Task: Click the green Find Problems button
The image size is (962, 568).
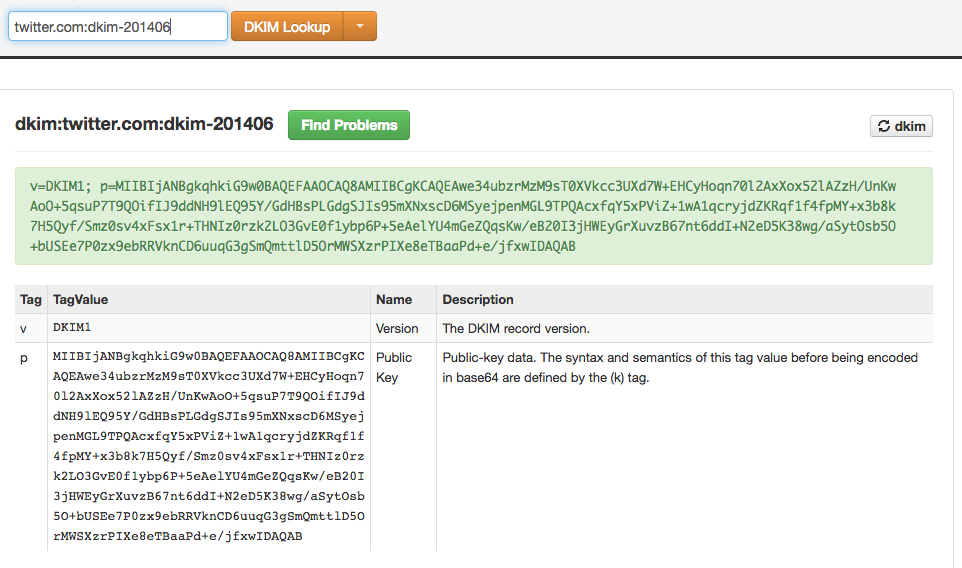Action: pos(349,125)
